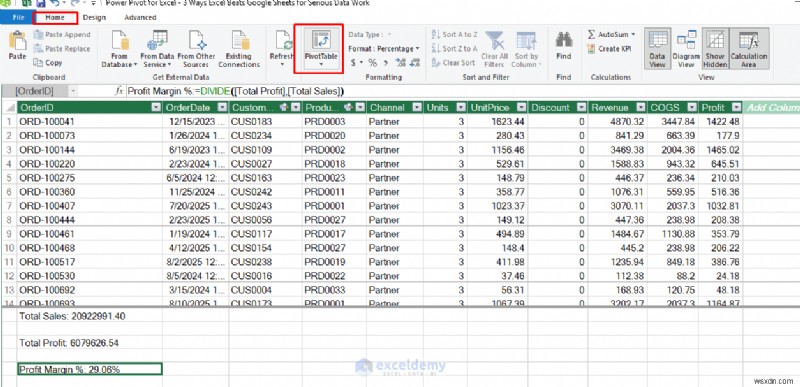Select the Home ribbon tab
Viewport: 800px width, 387px height.
coord(55,17)
